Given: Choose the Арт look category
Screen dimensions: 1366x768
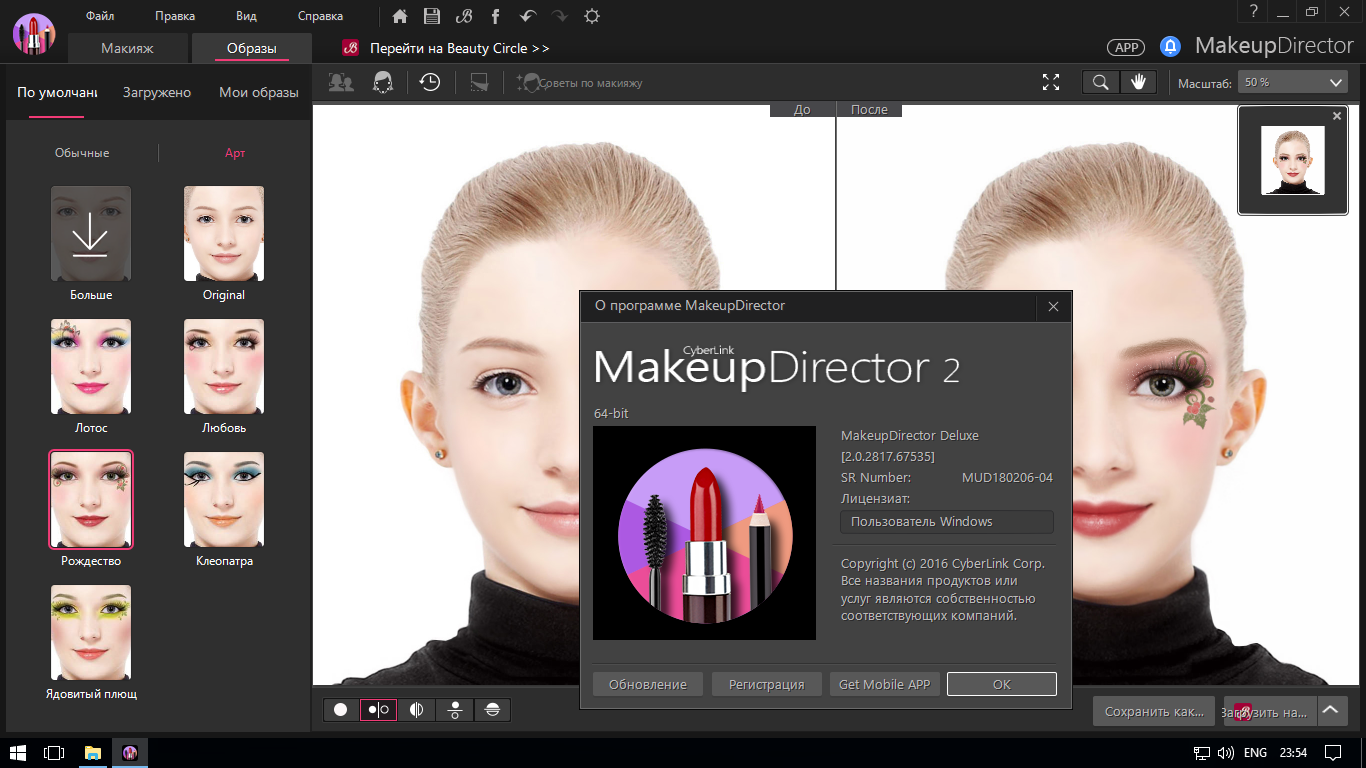Looking at the screenshot, I should point(235,153).
